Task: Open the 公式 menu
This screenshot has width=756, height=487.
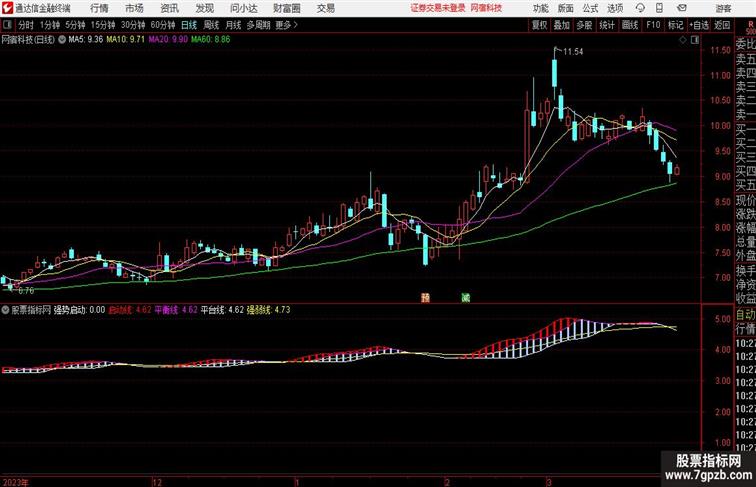Action: (x=590, y=8)
